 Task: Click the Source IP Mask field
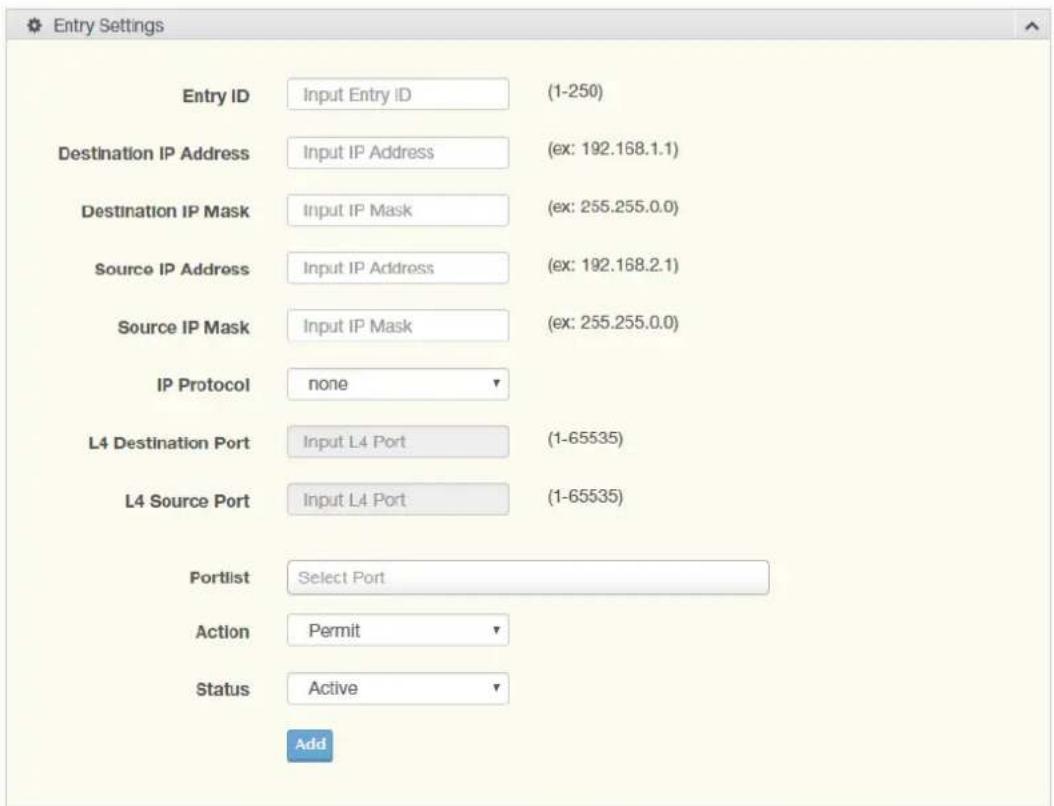[x=398, y=326]
